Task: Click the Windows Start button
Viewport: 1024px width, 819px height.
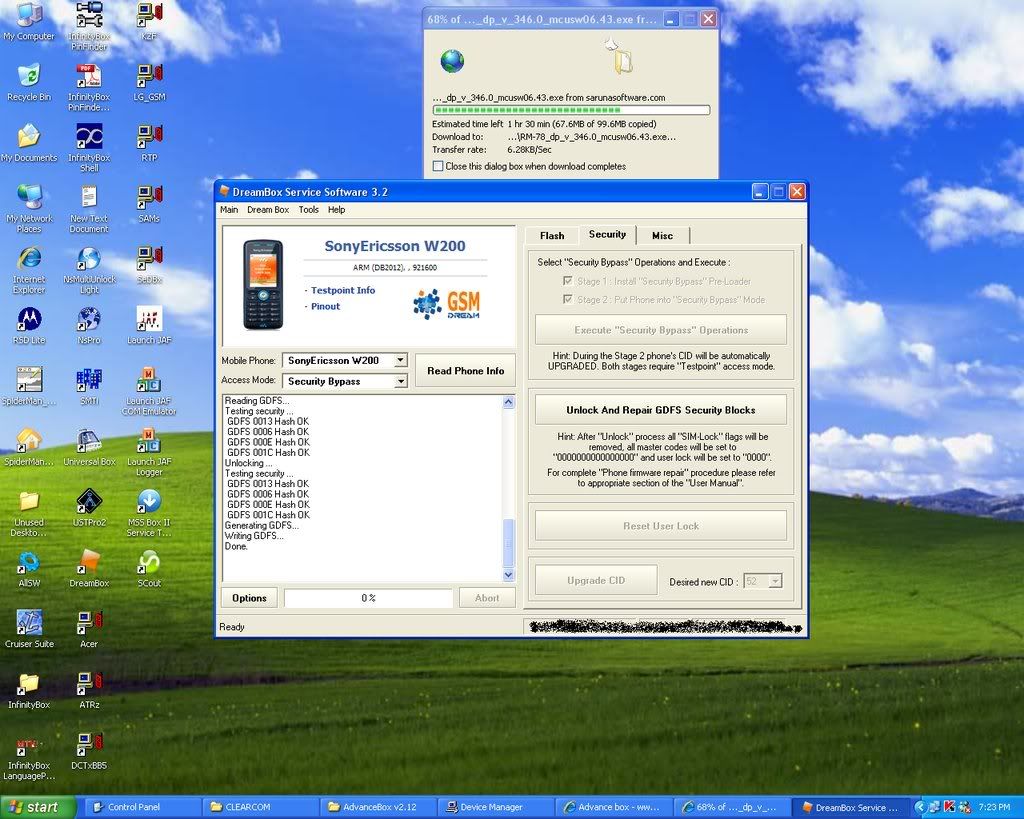Action: click(37, 807)
